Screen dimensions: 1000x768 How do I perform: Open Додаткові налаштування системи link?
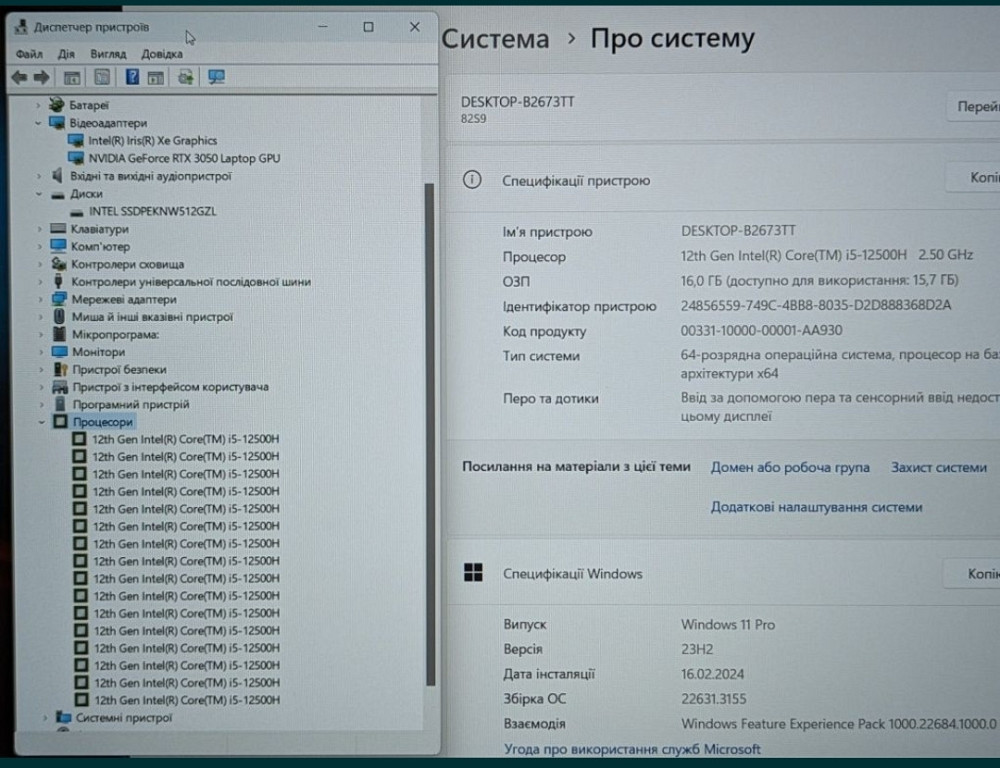tap(816, 507)
